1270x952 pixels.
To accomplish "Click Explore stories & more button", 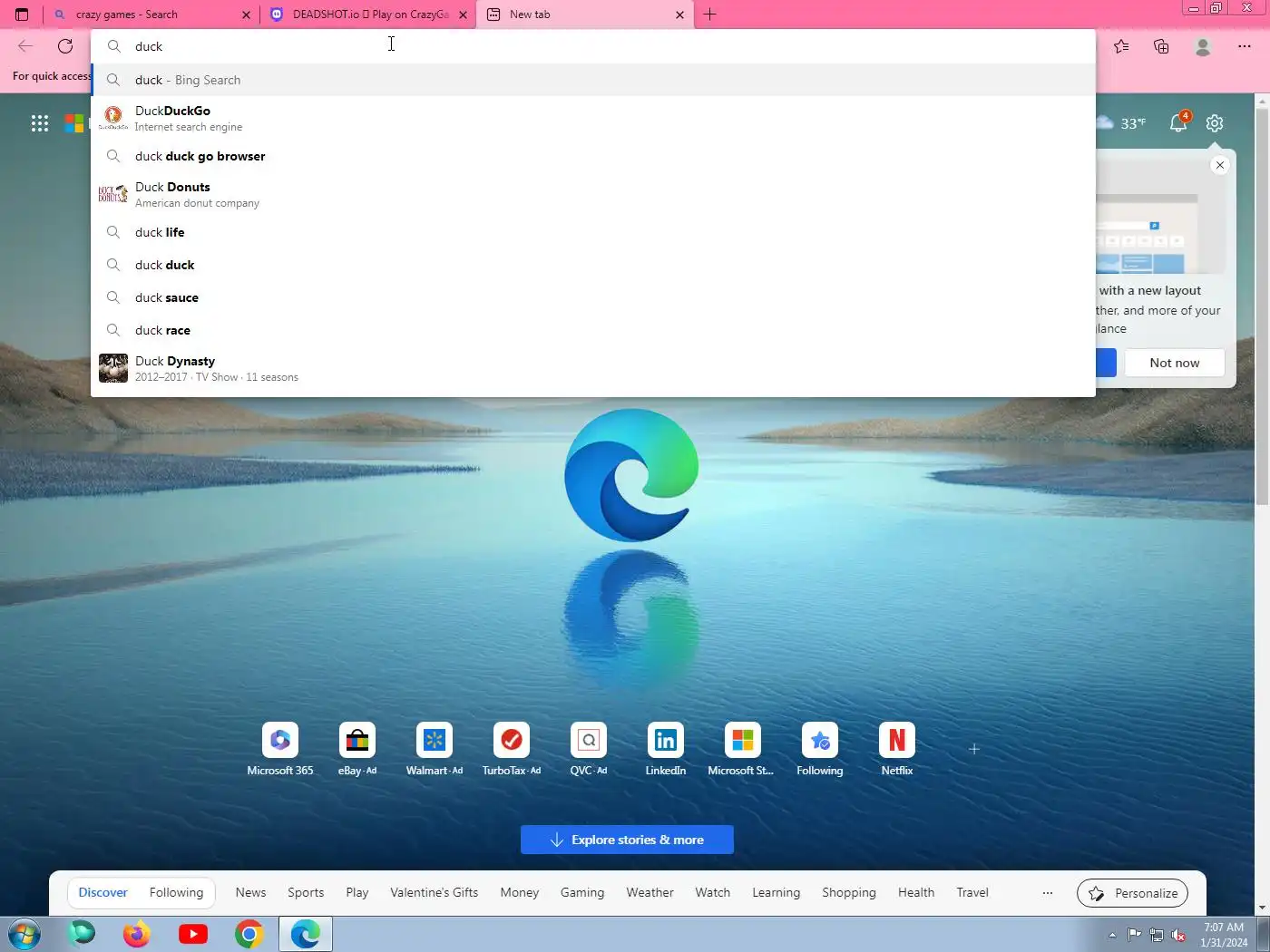I will click(x=627, y=840).
